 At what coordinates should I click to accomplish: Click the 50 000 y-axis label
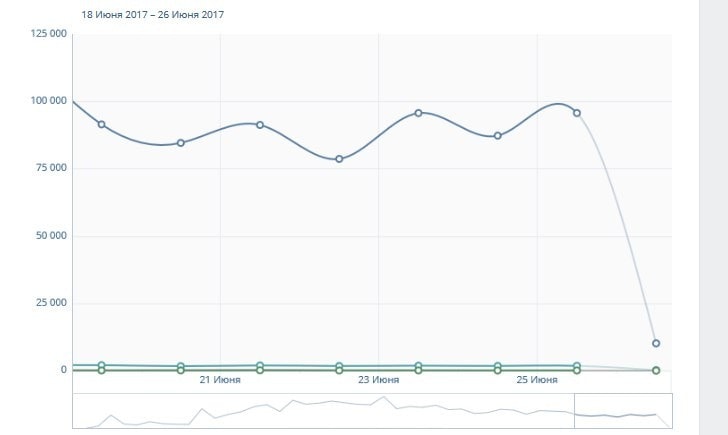point(51,236)
